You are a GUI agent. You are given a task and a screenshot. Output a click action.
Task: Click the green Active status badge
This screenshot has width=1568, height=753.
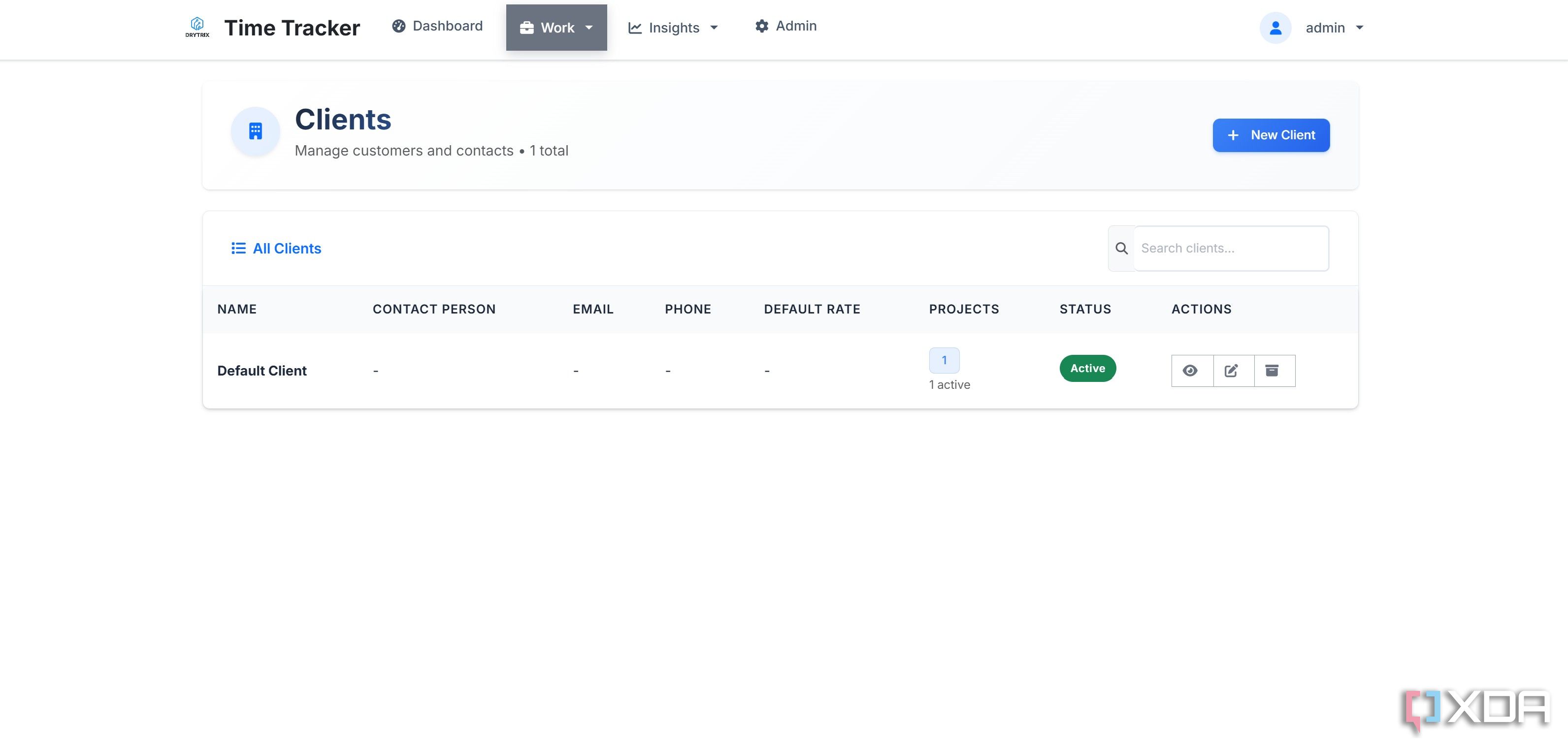click(x=1088, y=368)
